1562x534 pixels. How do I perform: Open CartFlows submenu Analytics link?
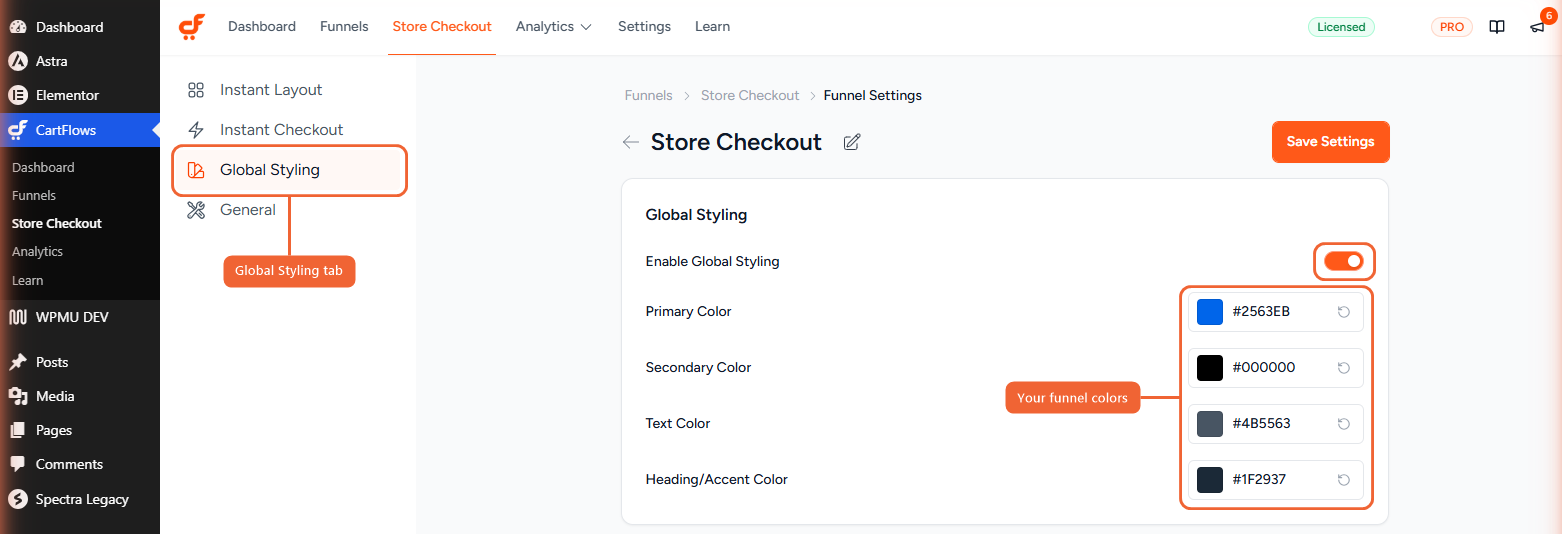37,252
